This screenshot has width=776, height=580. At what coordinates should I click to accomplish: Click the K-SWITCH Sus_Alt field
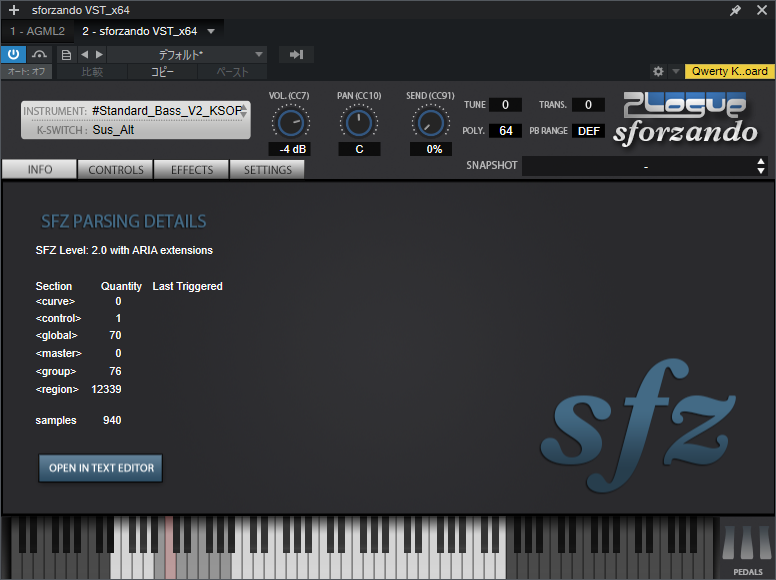tap(135, 130)
